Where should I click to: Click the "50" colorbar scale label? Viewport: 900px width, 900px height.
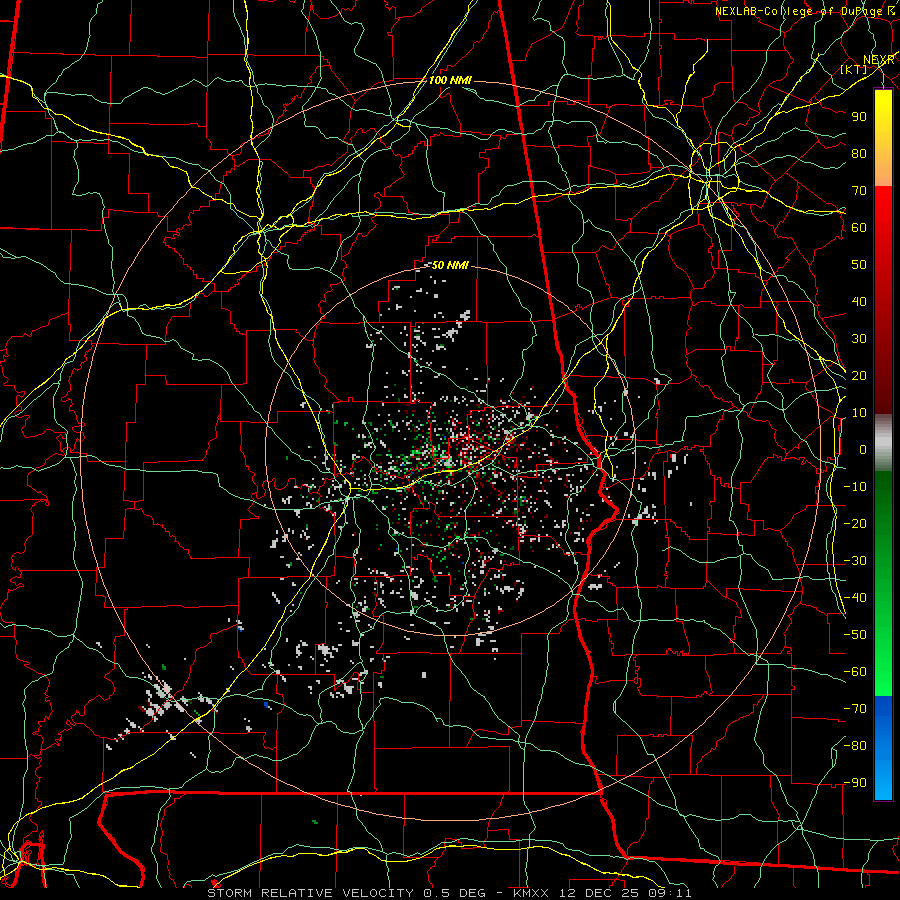tap(859, 265)
